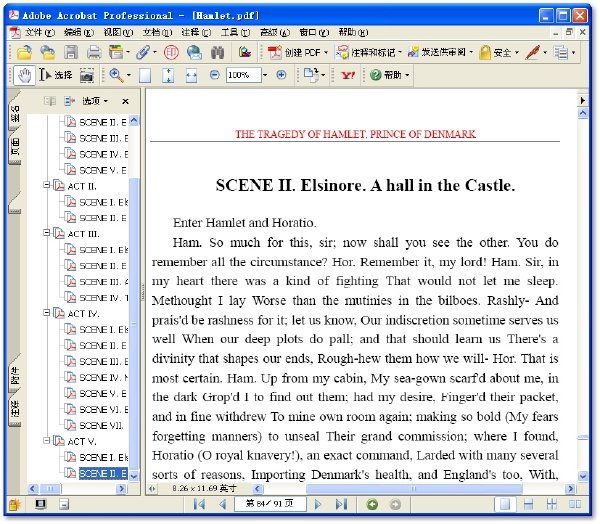This screenshot has width=600, height=524.
Task: Open the View menu
Action: (118, 32)
